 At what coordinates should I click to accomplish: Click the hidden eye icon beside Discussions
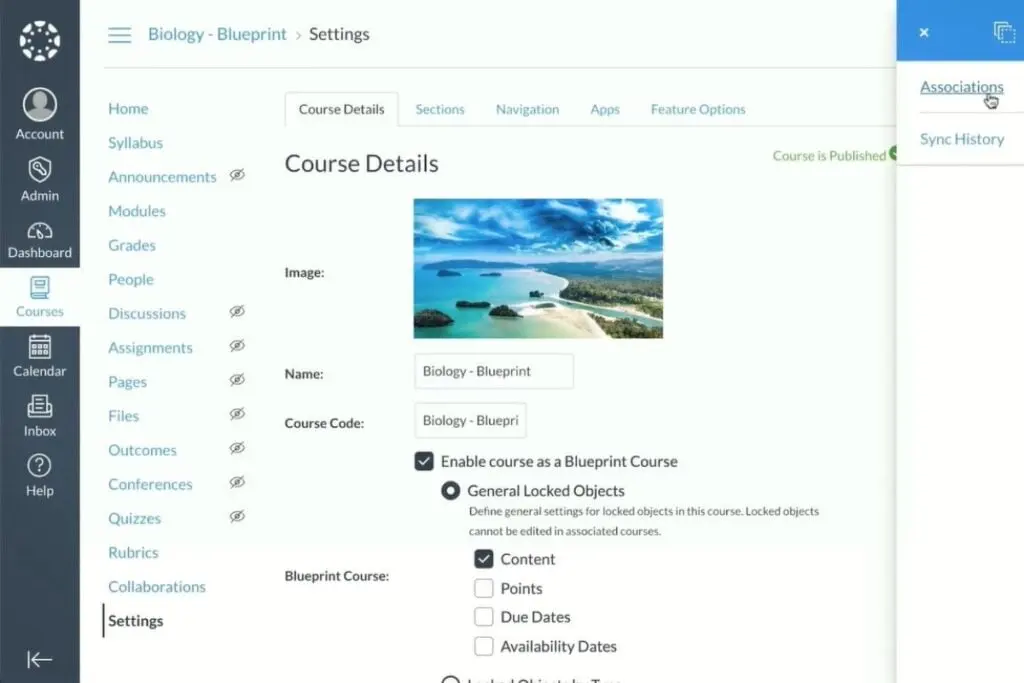pos(237,311)
